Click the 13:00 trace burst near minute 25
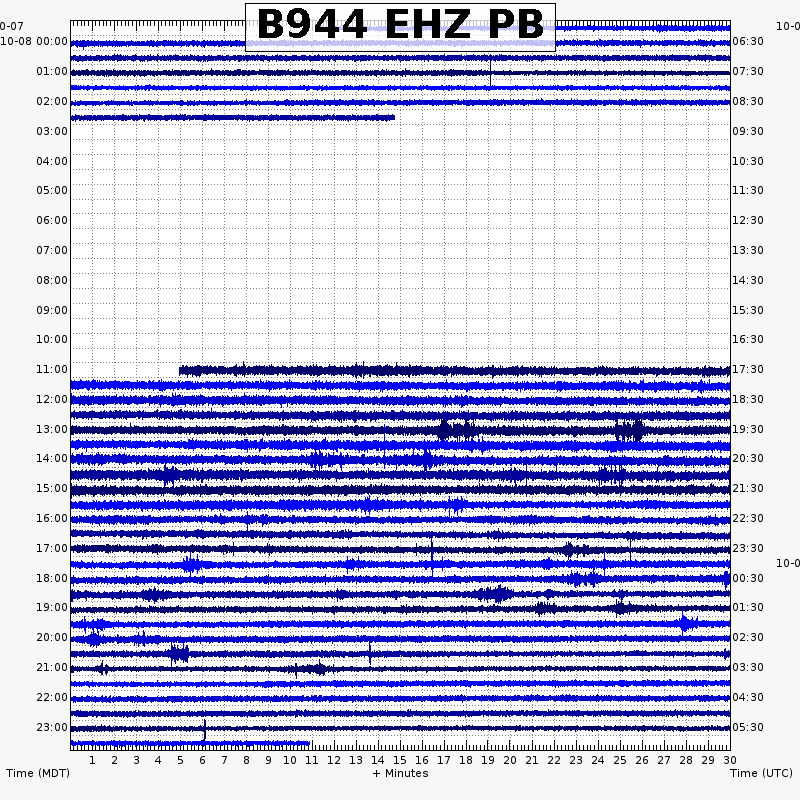This screenshot has width=800, height=800. click(x=630, y=430)
